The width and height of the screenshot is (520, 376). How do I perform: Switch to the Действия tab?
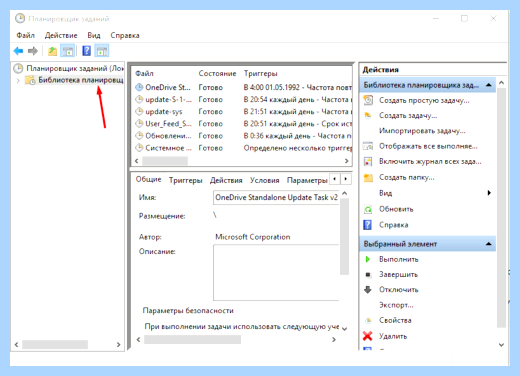226,180
